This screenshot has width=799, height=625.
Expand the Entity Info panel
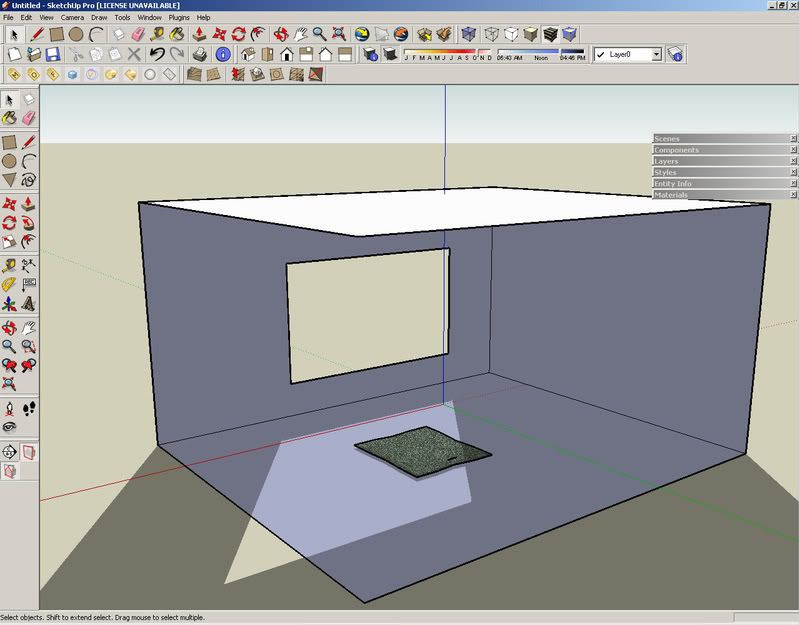tap(721, 183)
